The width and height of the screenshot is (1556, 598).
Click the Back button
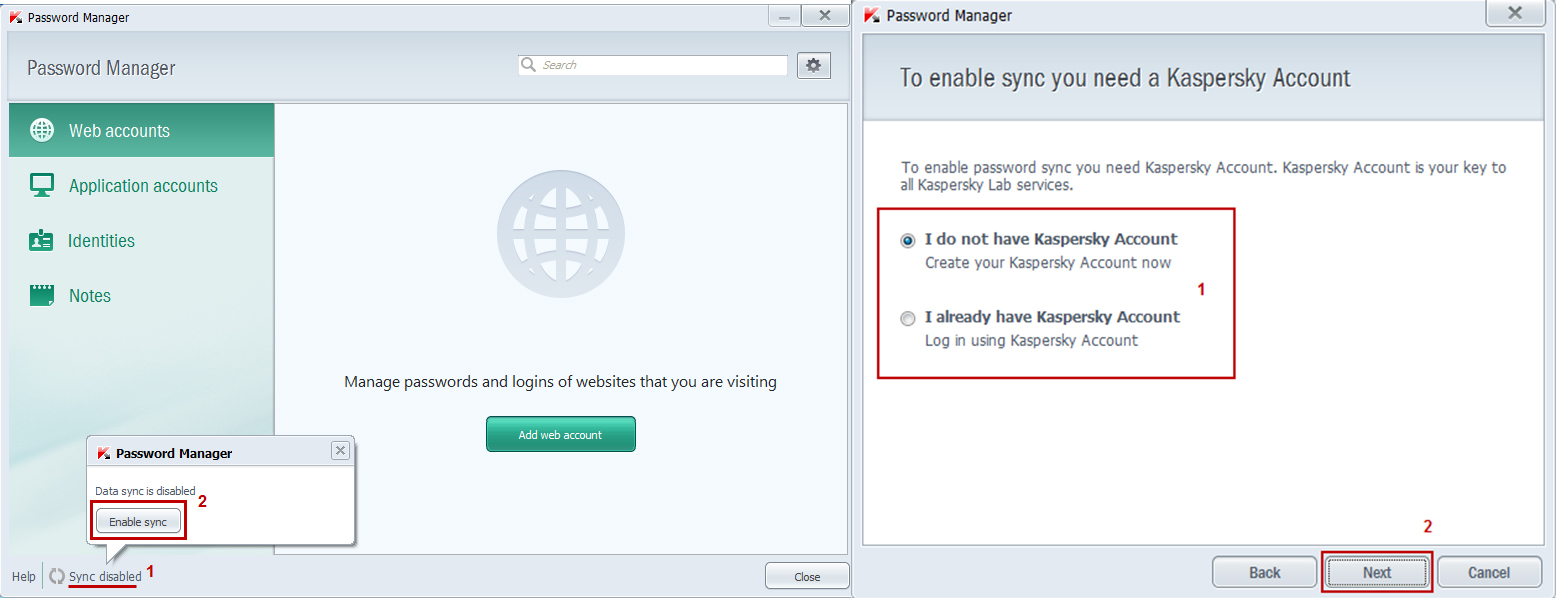(1264, 572)
